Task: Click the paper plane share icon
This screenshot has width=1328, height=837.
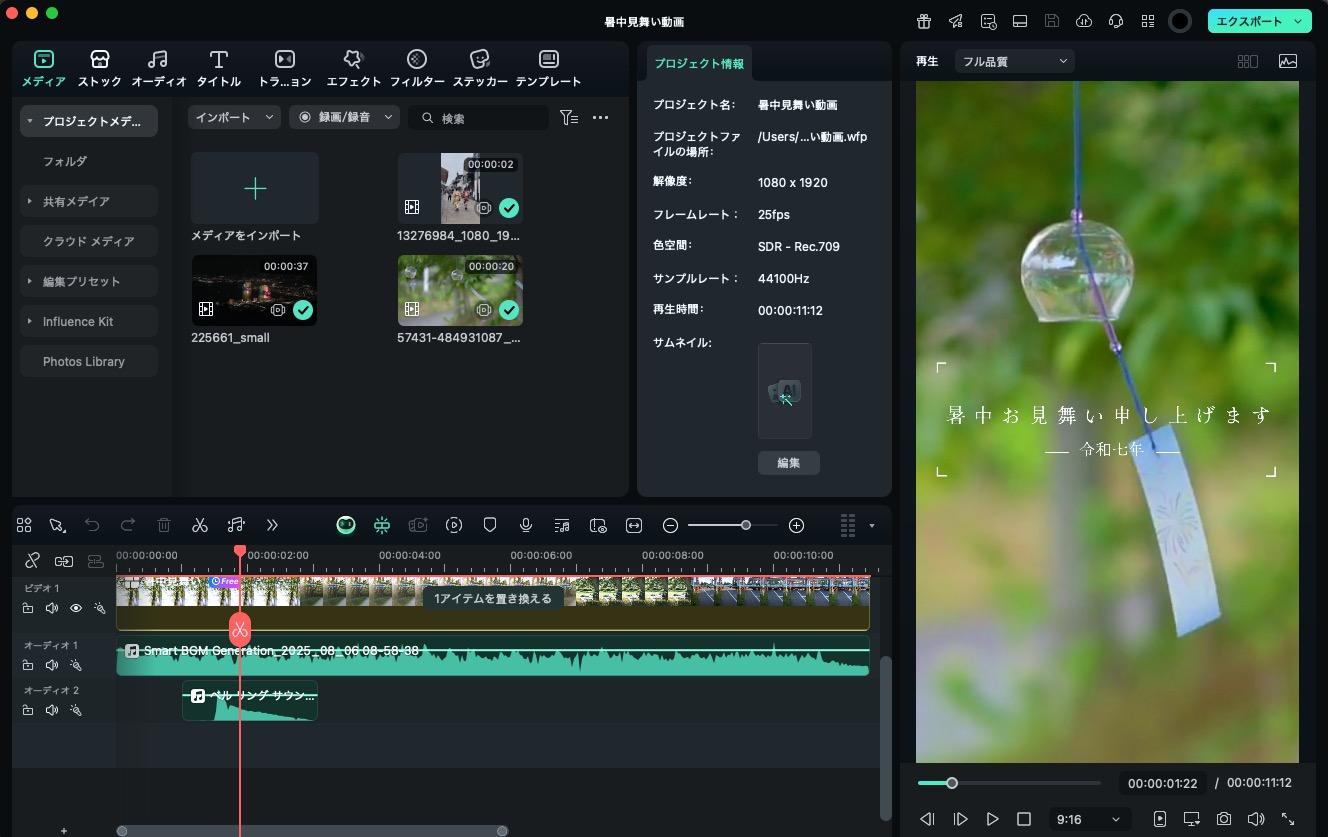Action: tap(956, 21)
